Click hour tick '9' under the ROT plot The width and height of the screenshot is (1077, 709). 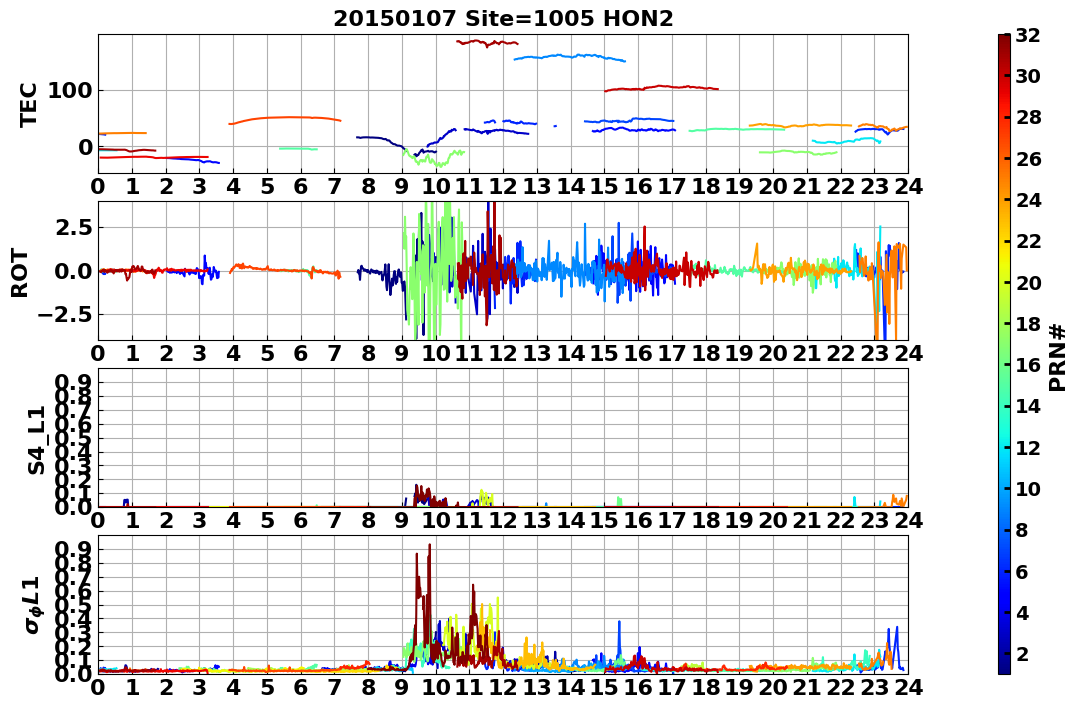402,353
